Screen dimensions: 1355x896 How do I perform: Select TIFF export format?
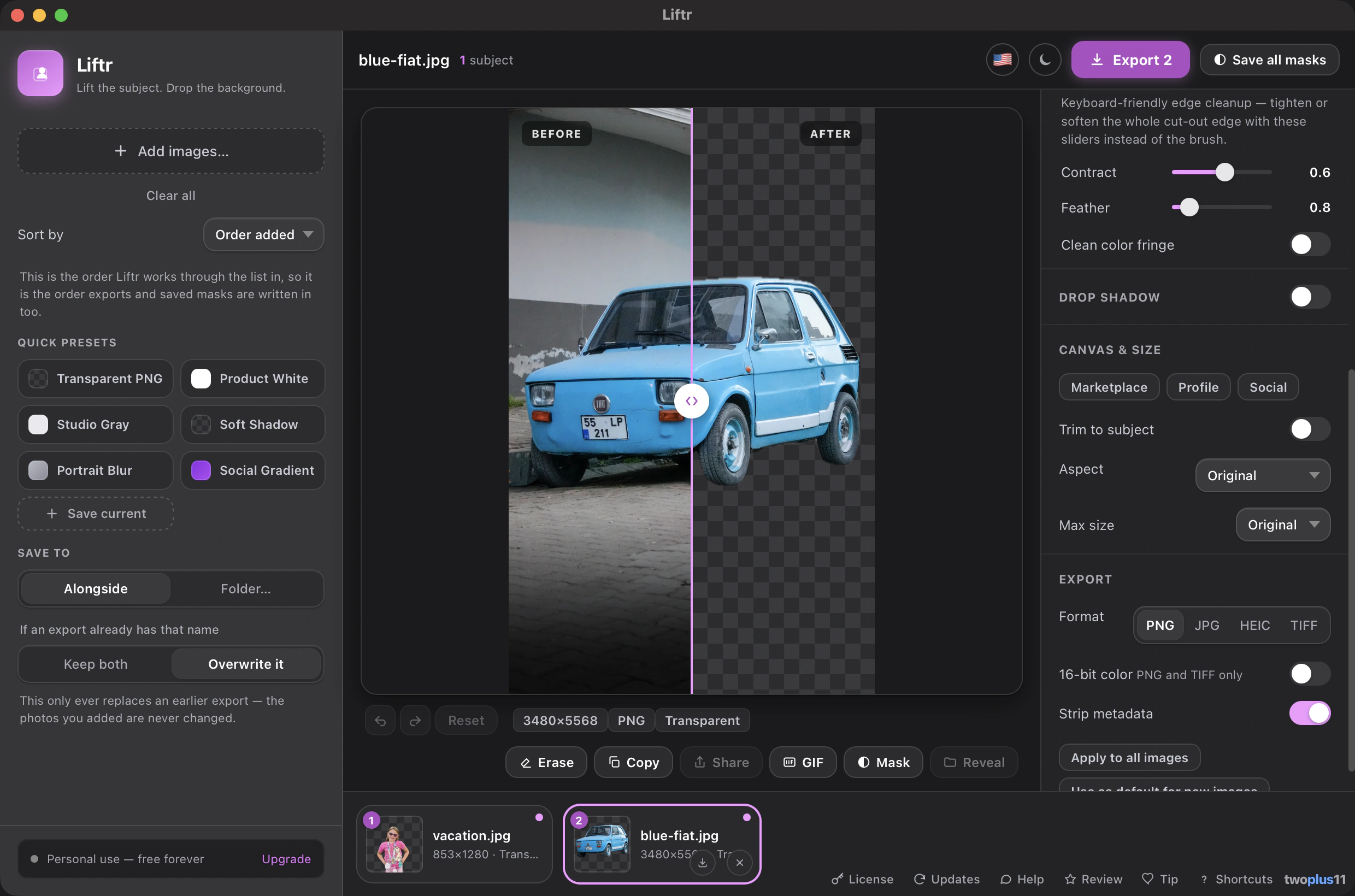coord(1303,625)
